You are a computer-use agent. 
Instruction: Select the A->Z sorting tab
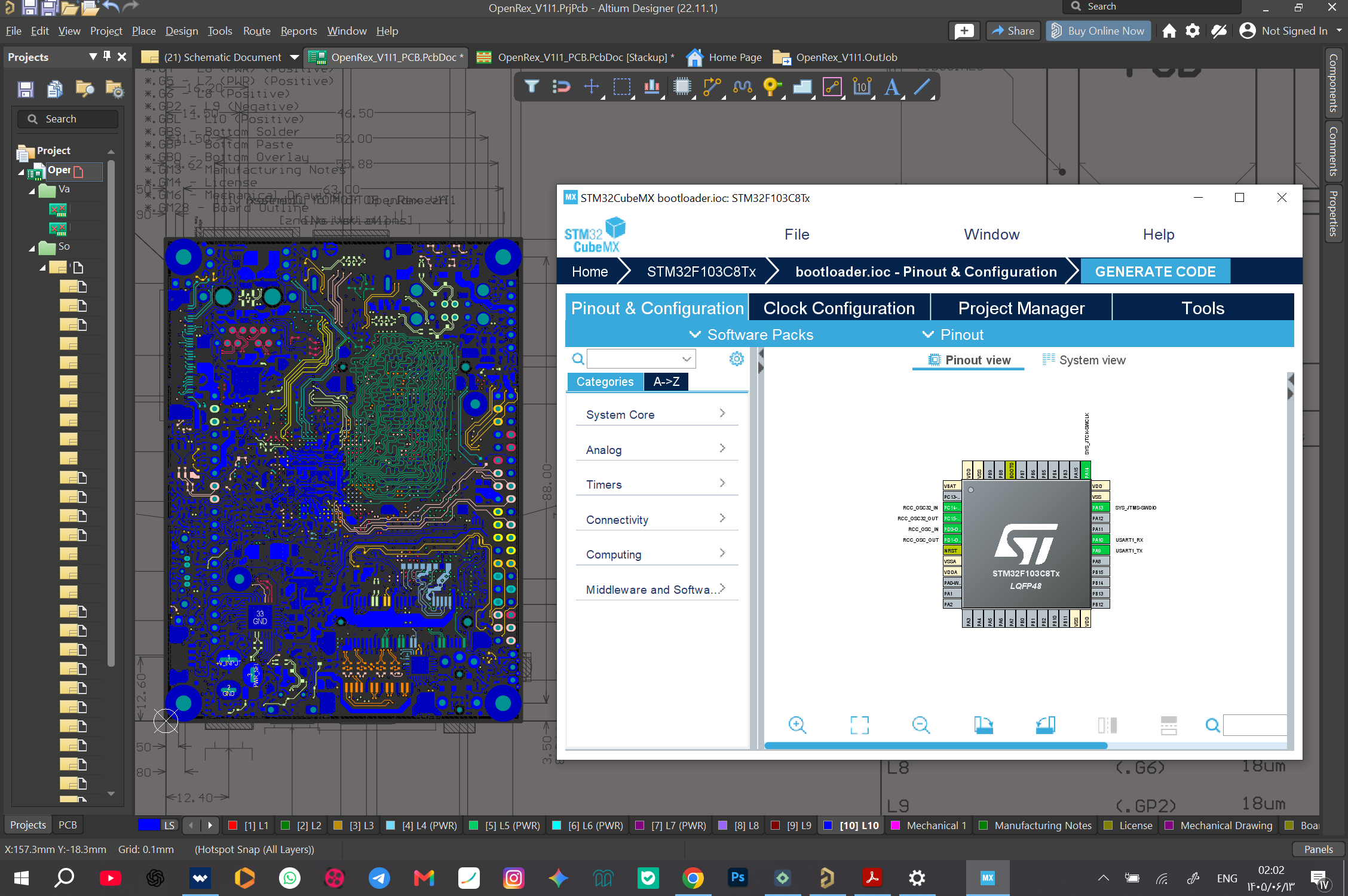coord(666,382)
